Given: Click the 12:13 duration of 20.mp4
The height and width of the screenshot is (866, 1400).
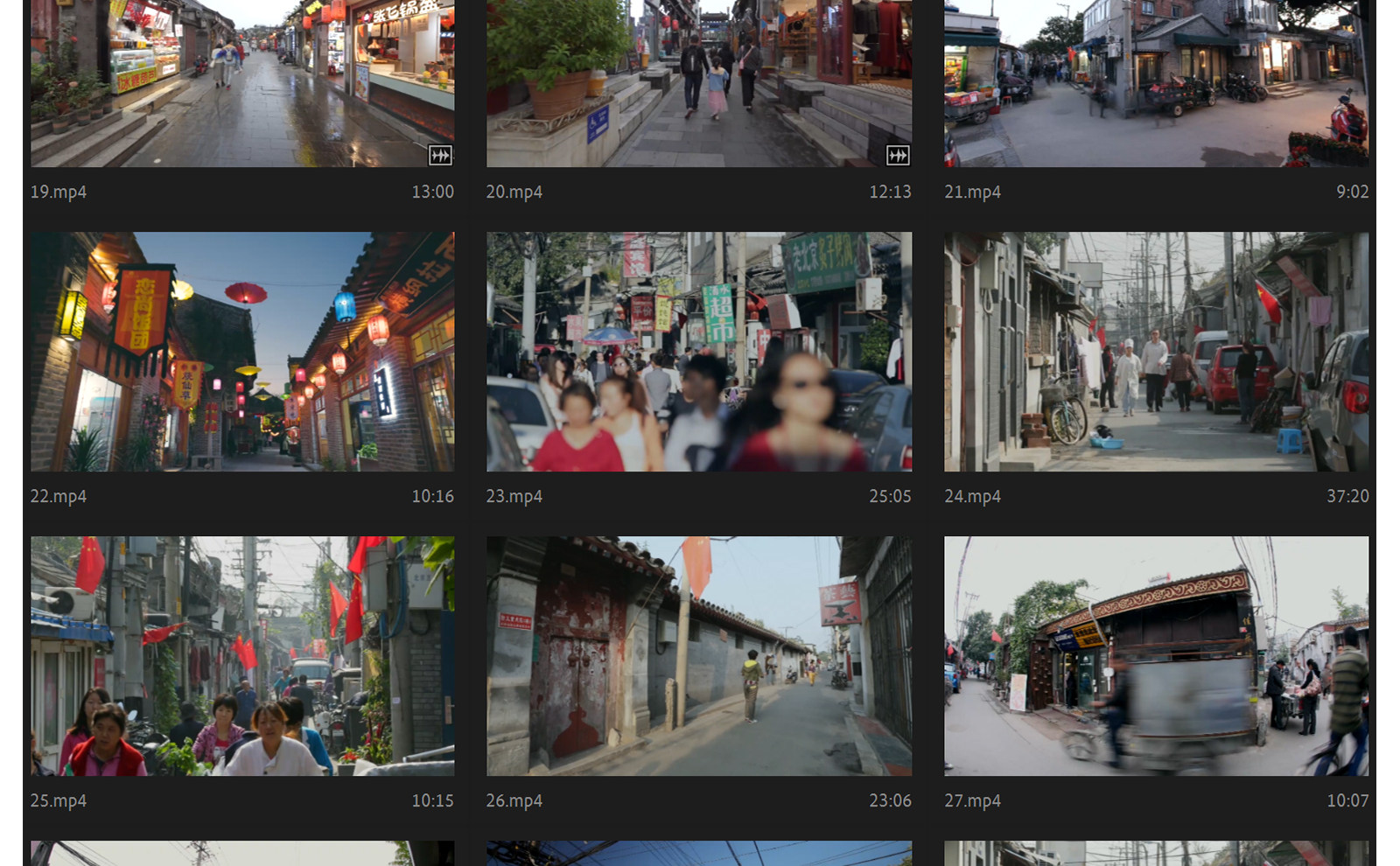Looking at the screenshot, I should point(890,192).
